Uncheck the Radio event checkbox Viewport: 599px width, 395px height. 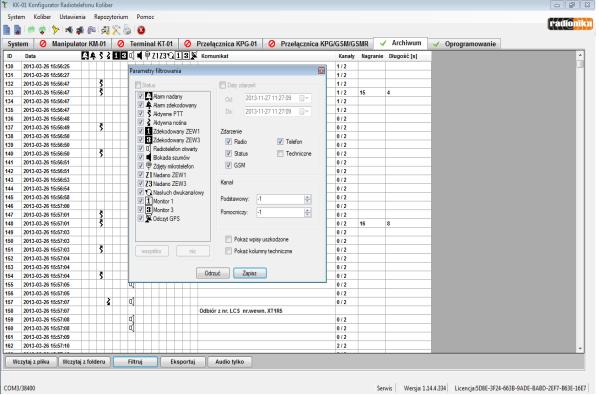pyautogui.click(x=228, y=142)
